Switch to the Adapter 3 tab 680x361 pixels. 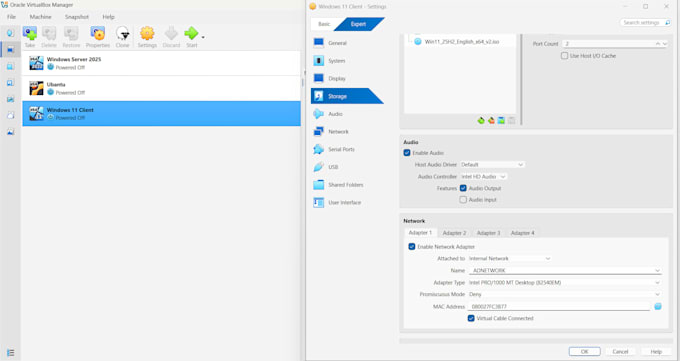(x=488, y=233)
